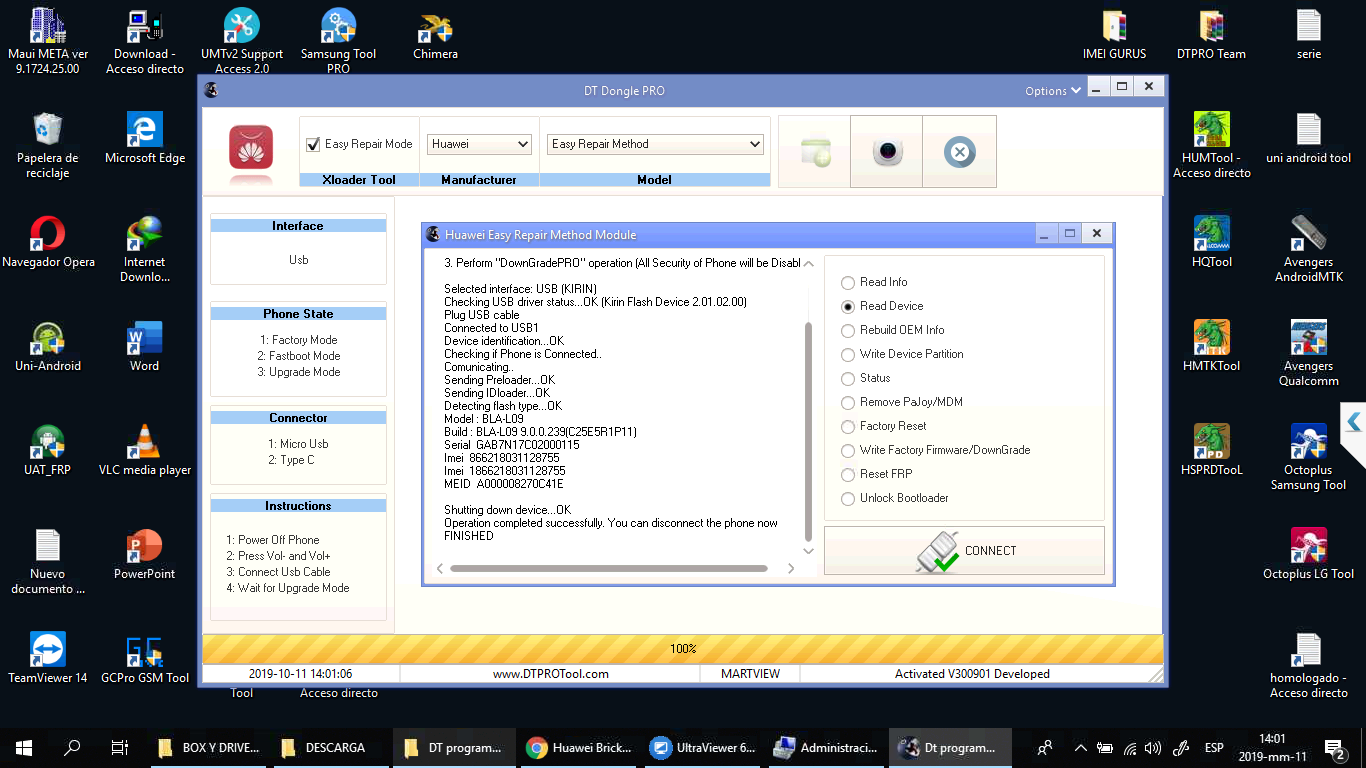
Task: Open Maui META desktop icon
Action: 48,40
